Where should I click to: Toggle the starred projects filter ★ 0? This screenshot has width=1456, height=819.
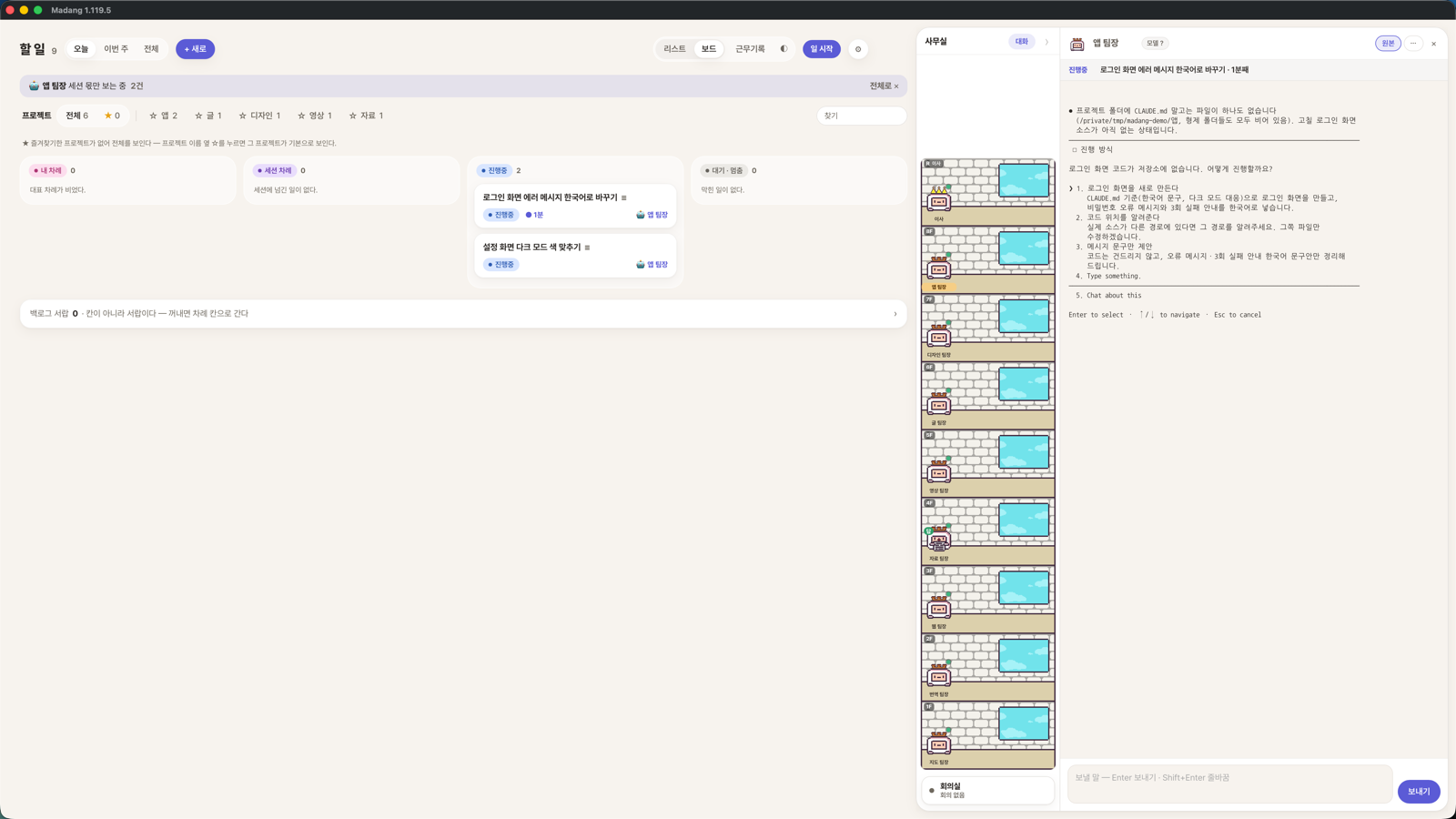[112, 116]
